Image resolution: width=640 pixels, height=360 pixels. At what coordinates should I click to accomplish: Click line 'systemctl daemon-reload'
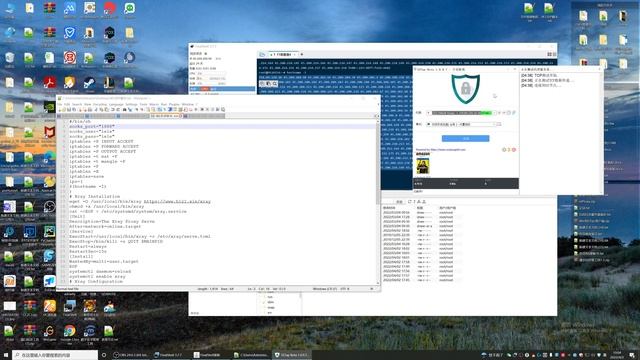(x=100, y=271)
